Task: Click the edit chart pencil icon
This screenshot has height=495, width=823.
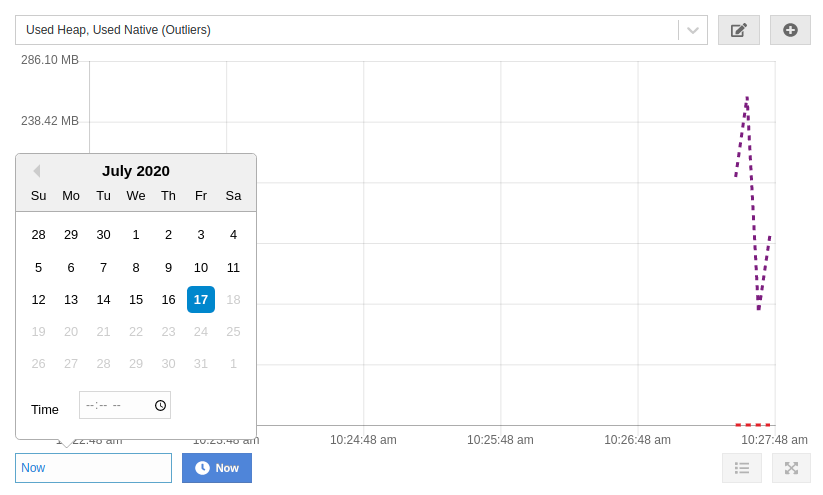Action: click(738, 30)
